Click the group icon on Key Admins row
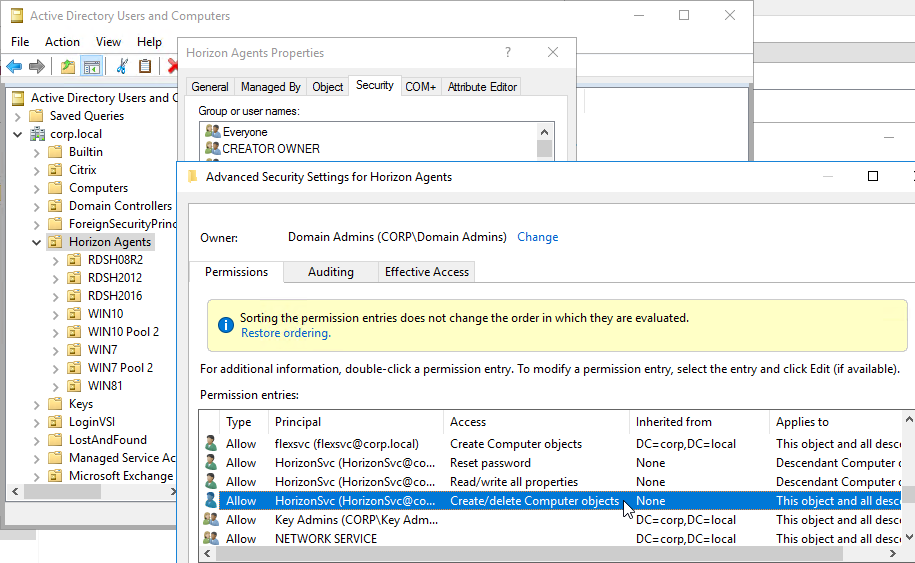Viewport: 915px width, 563px height. pyautogui.click(x=211, y=519)
